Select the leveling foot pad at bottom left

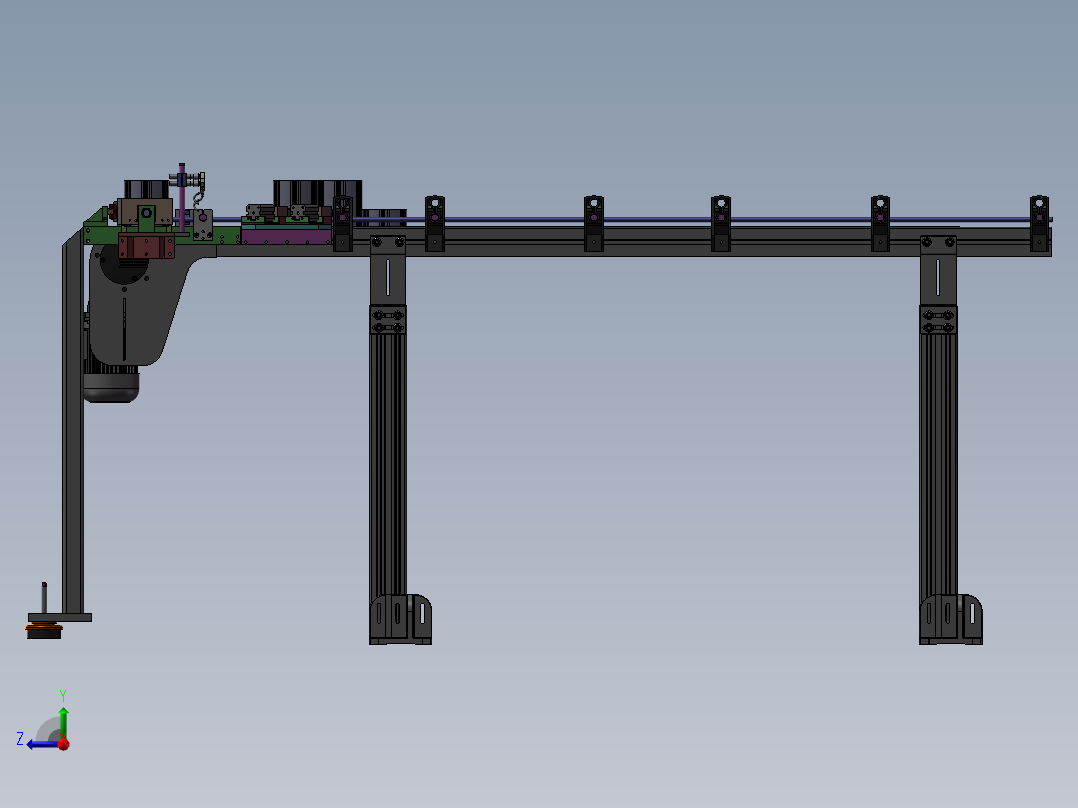44,629
